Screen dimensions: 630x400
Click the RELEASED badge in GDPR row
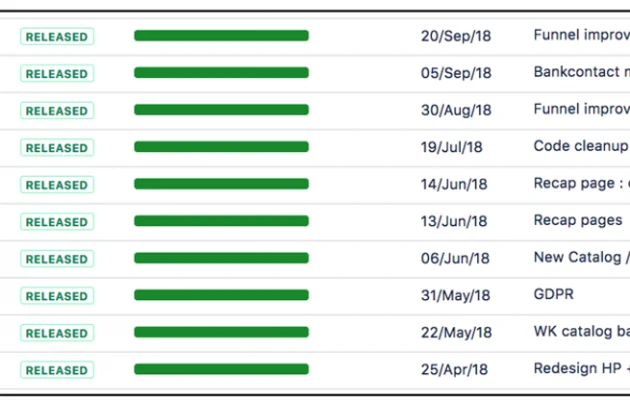tap(56, 296)
